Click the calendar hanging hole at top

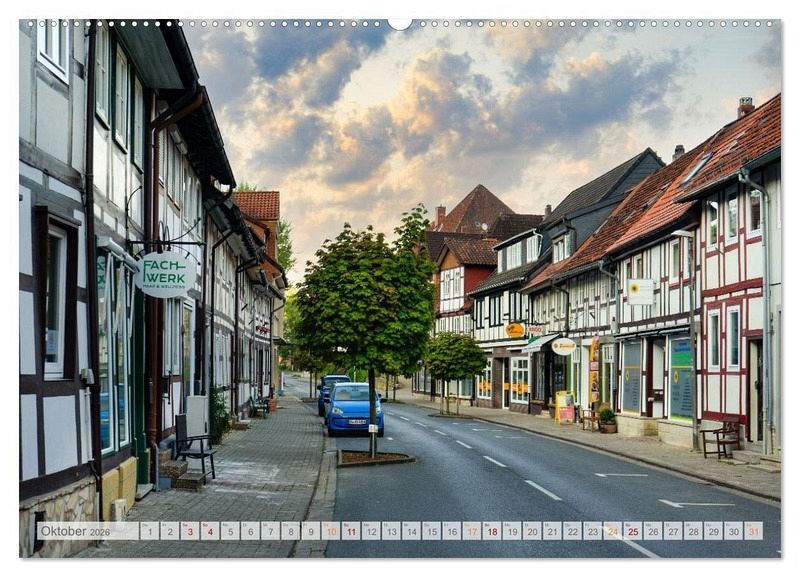click(400, 22)
